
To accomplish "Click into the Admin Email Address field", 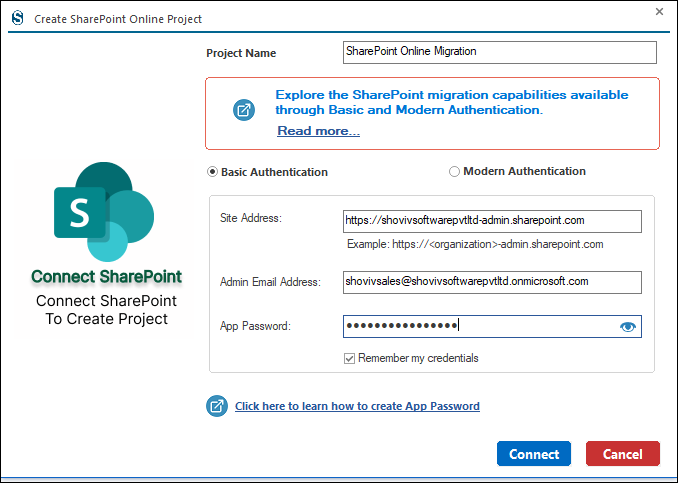I will pyautogui.click(x=492, y=282).
